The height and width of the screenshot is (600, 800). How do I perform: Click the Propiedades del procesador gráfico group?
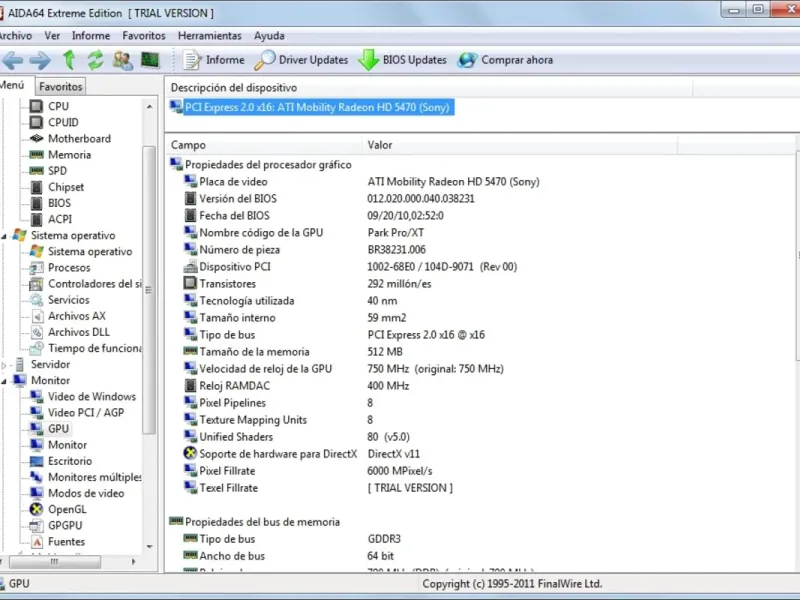(x=268, y=164)
